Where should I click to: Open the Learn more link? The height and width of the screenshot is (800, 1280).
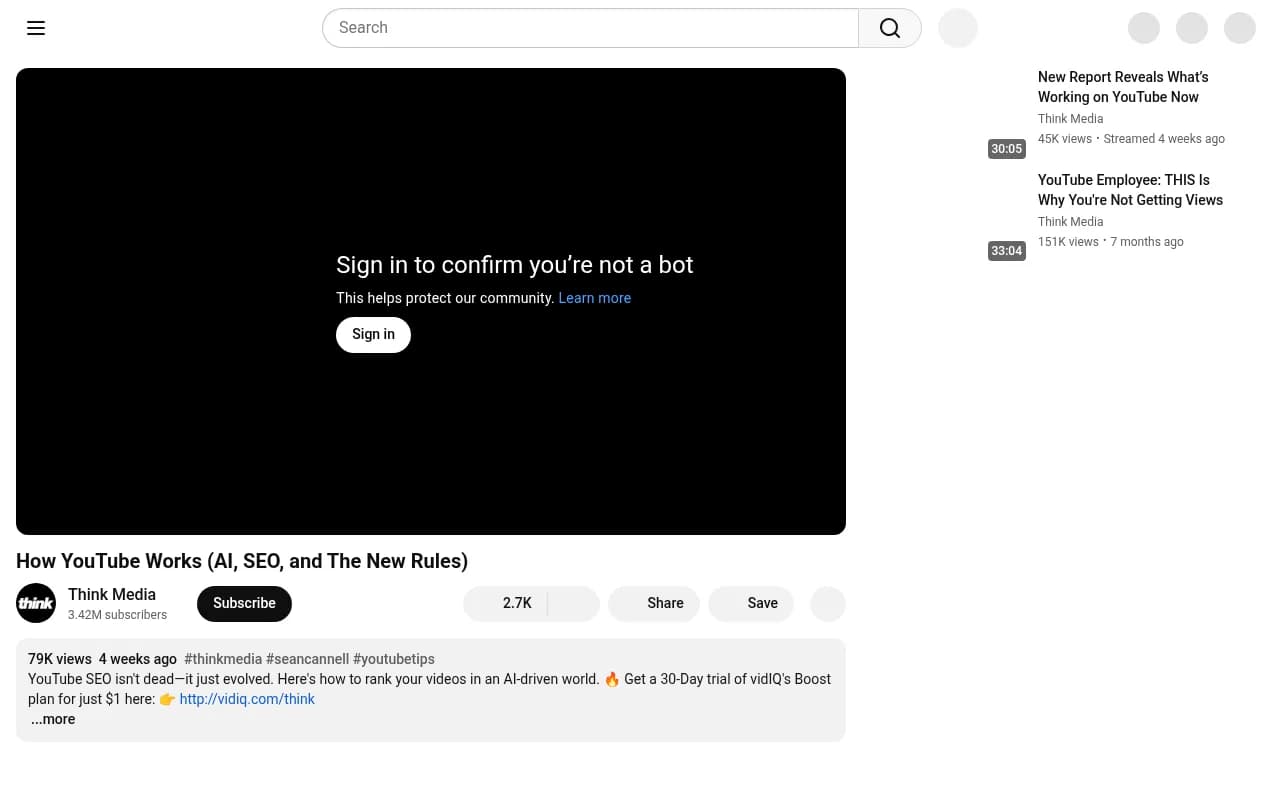click(x=594, y=298)
